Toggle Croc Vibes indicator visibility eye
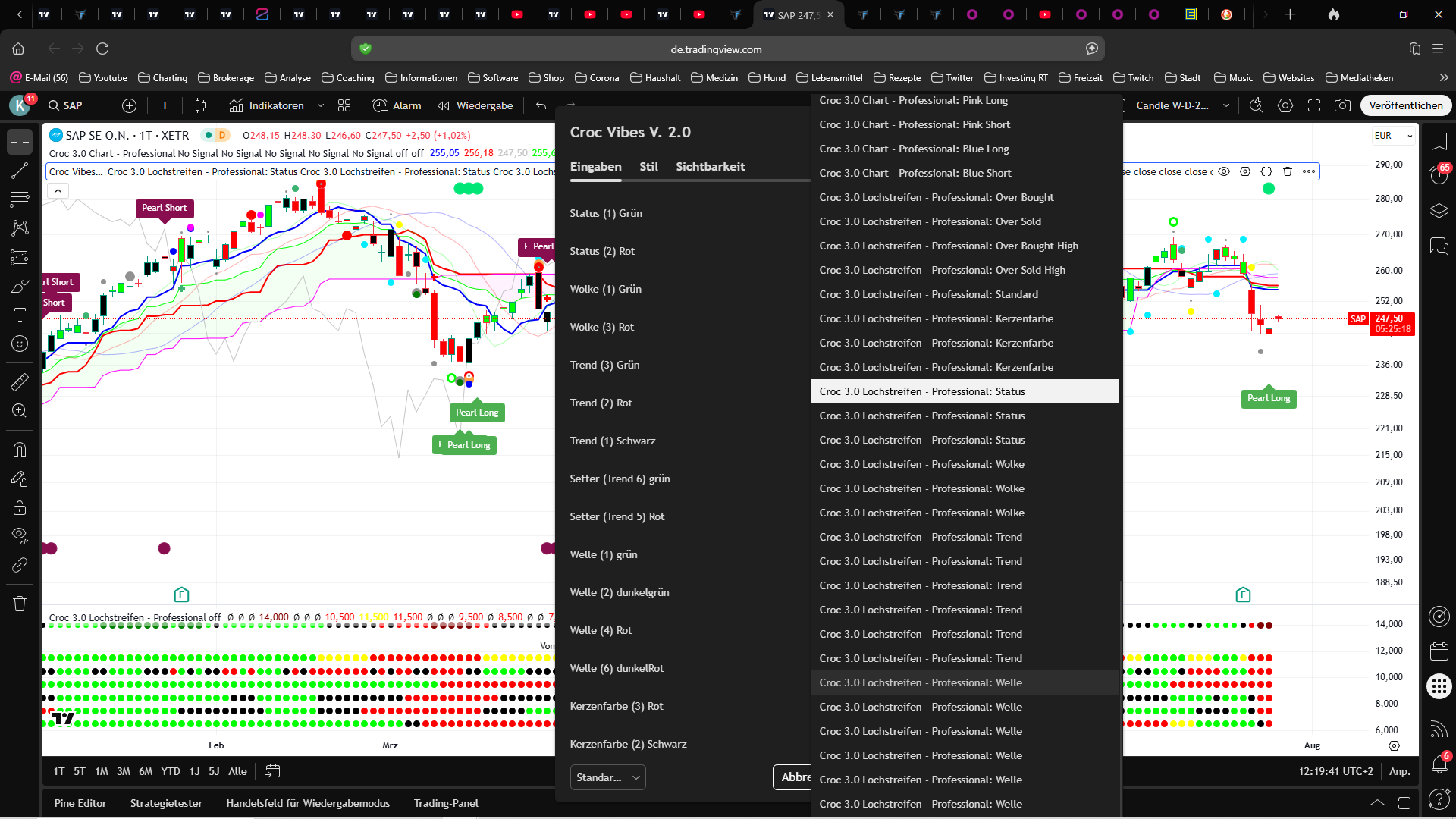The width and height of the screenshot is (1456, 819). pos(1224,171)
